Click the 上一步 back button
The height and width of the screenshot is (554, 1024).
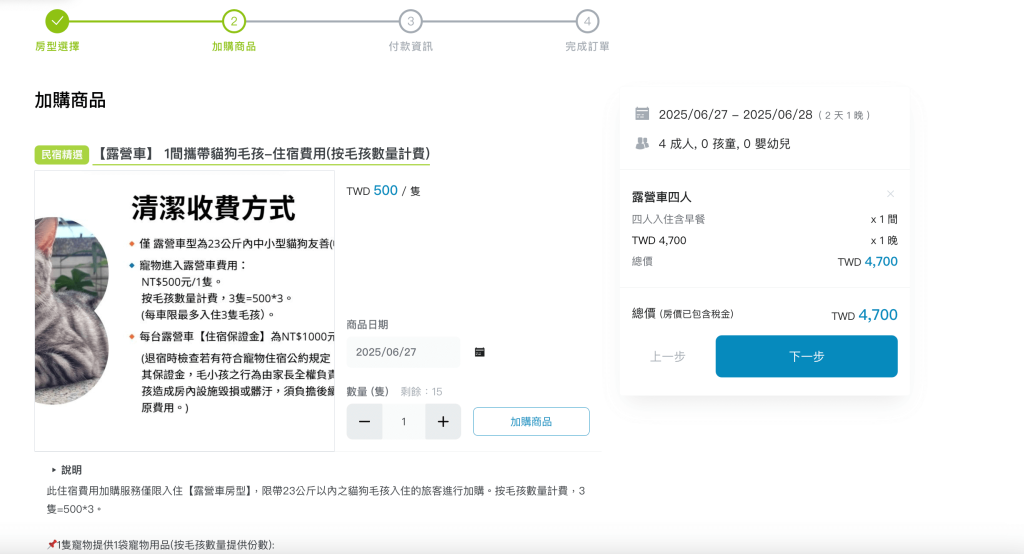[667, 356]
